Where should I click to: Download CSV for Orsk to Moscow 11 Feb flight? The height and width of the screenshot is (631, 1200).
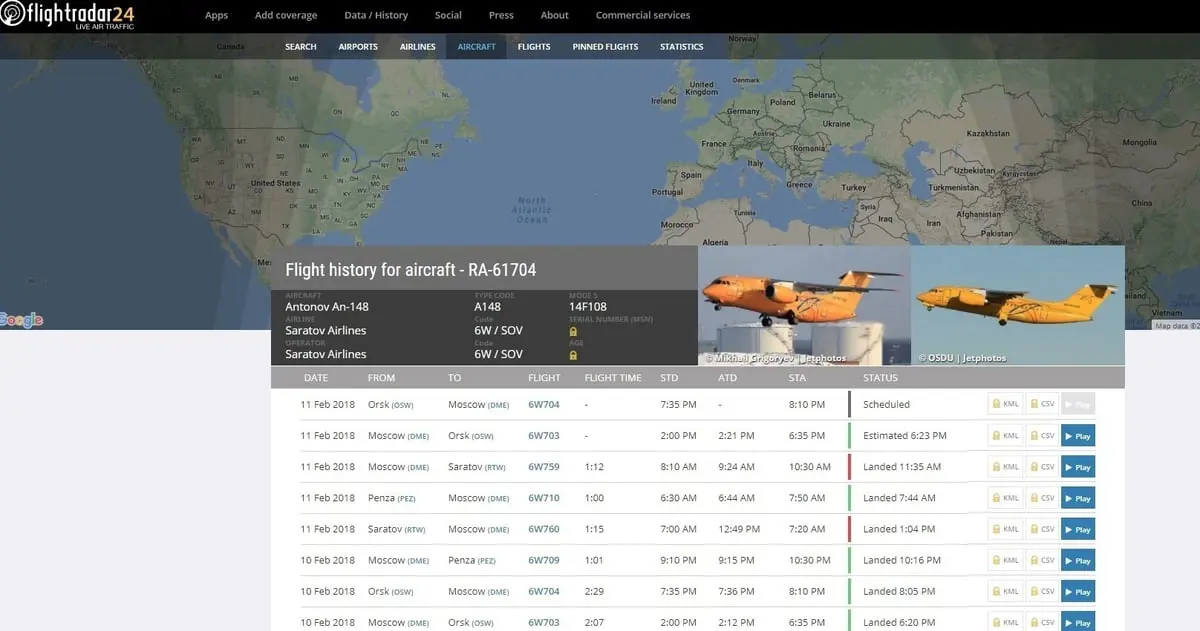coord(1042,404)
